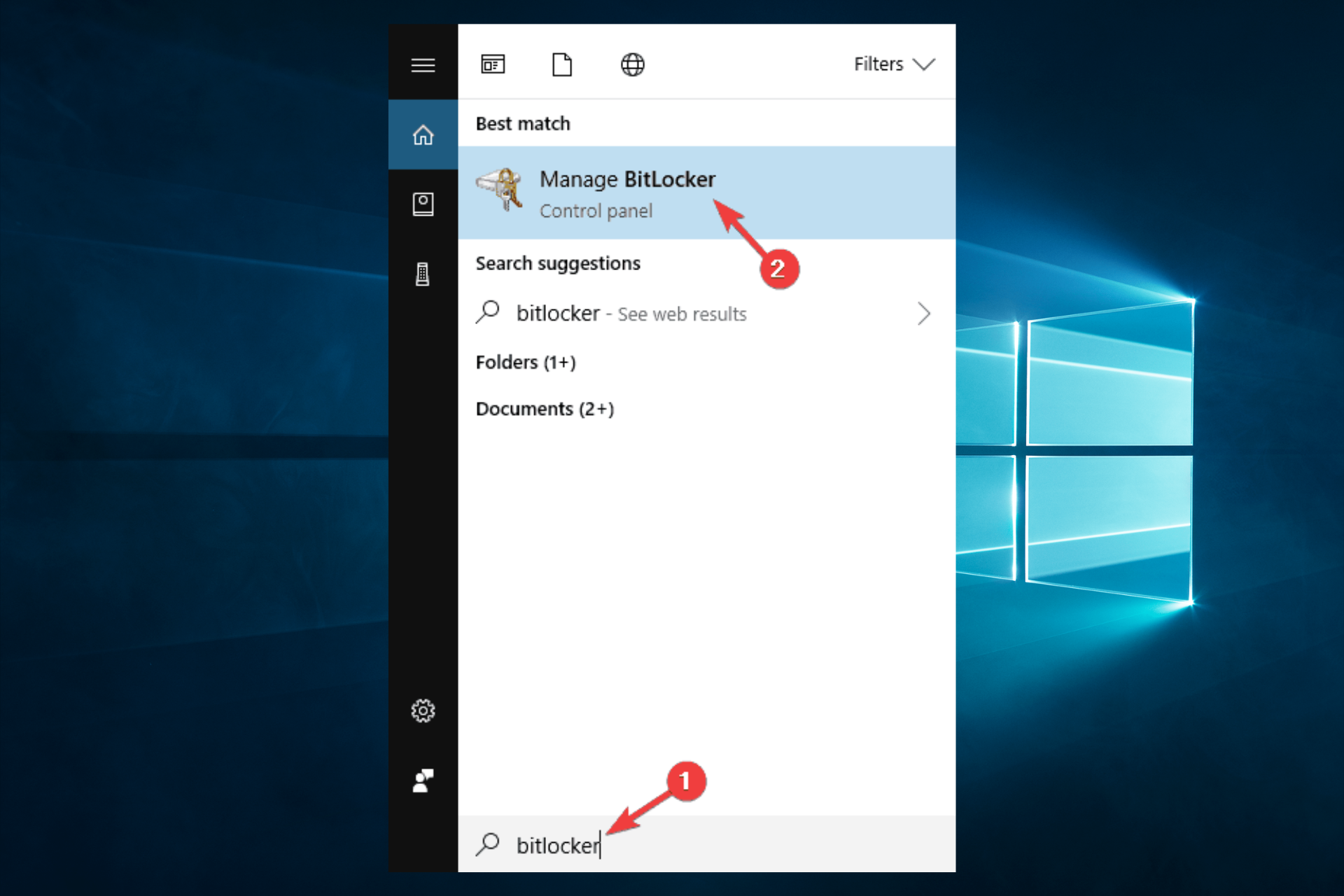Image resolution: width=1344 pixels, height=896 pixels.
Task: Filter results by Documents icon
Action: [x=562, y=64]
